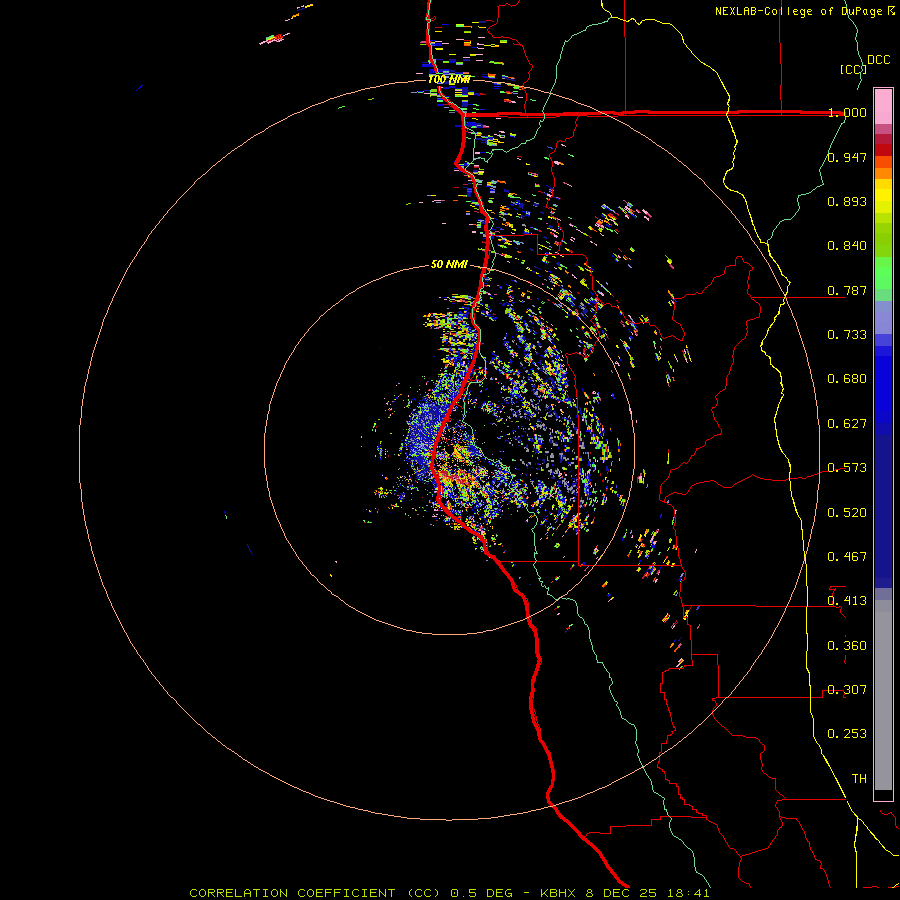Click the 0.627 scale label
The image size is (900, 900).
tap(847, 424)
